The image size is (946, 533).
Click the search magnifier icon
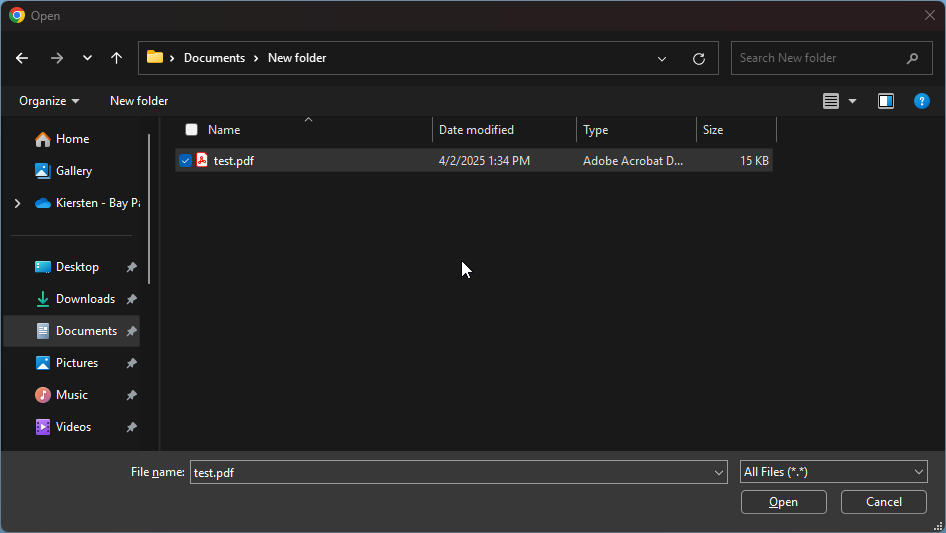point(912,58)
